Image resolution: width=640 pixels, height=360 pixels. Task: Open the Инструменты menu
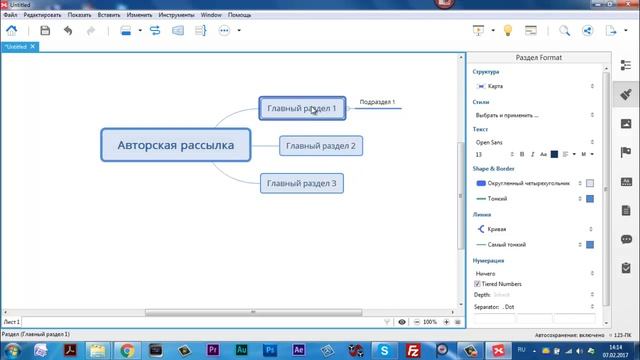176,15
